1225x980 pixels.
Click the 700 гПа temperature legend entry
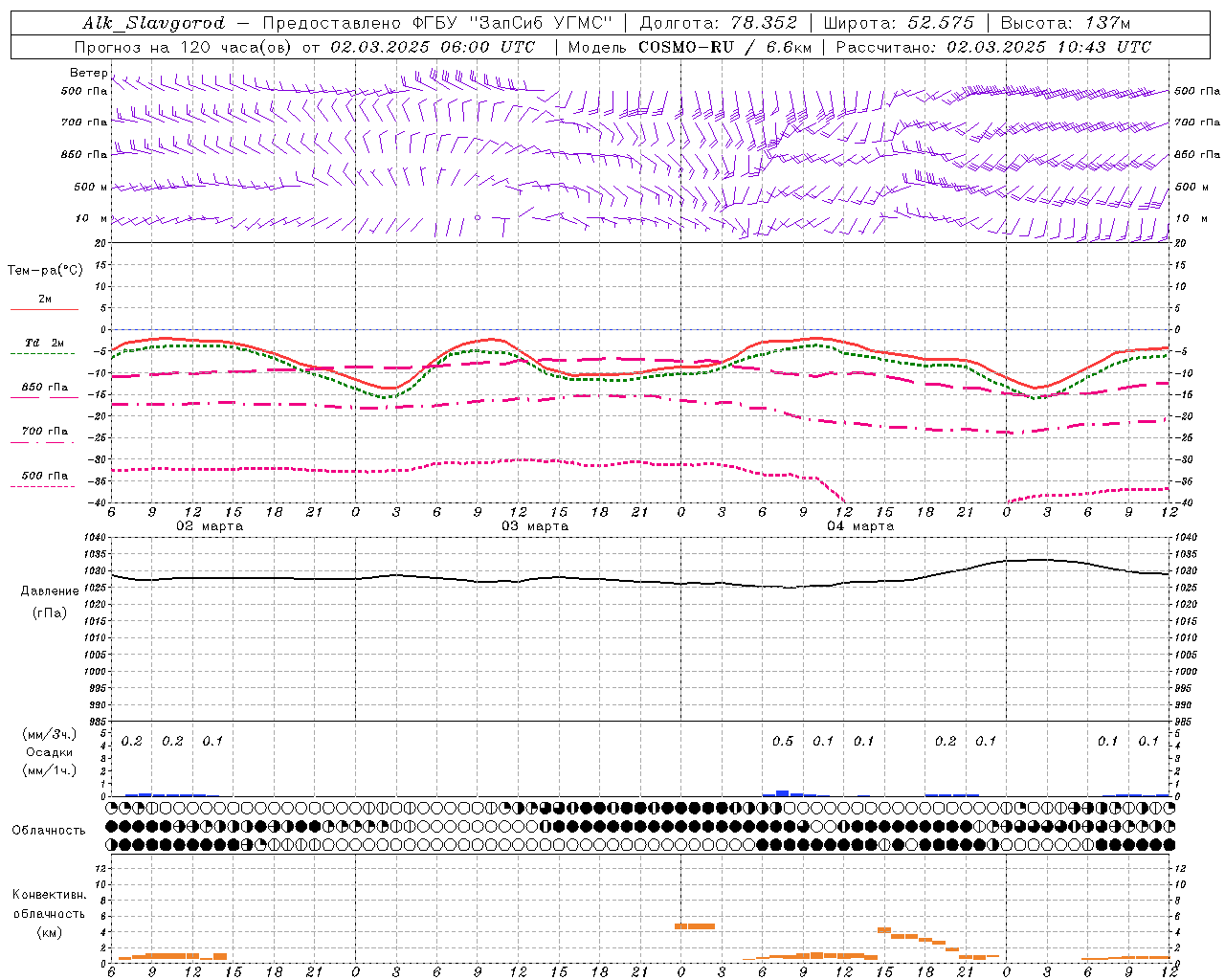pos(45,432)
